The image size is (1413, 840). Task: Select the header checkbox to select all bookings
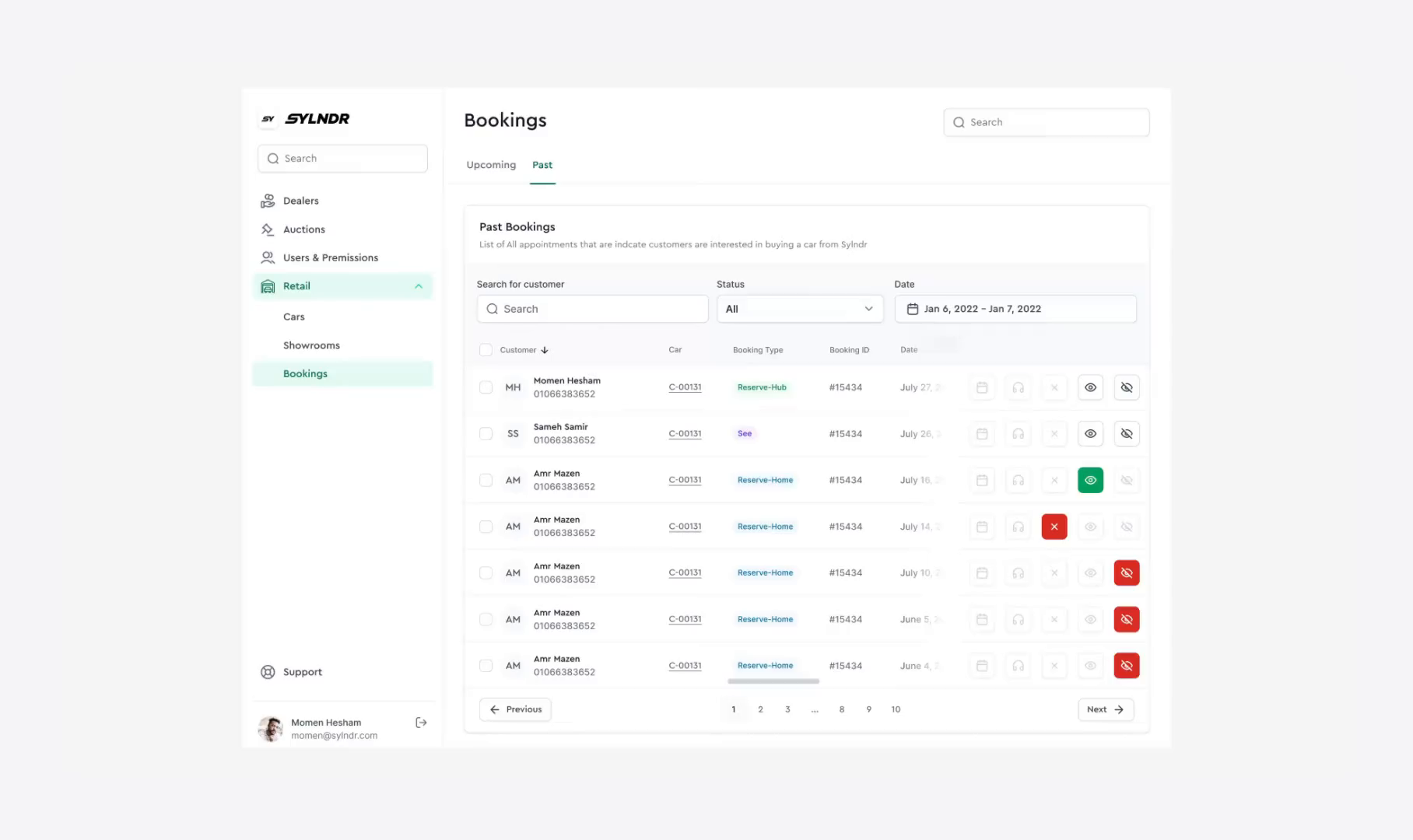486,349
